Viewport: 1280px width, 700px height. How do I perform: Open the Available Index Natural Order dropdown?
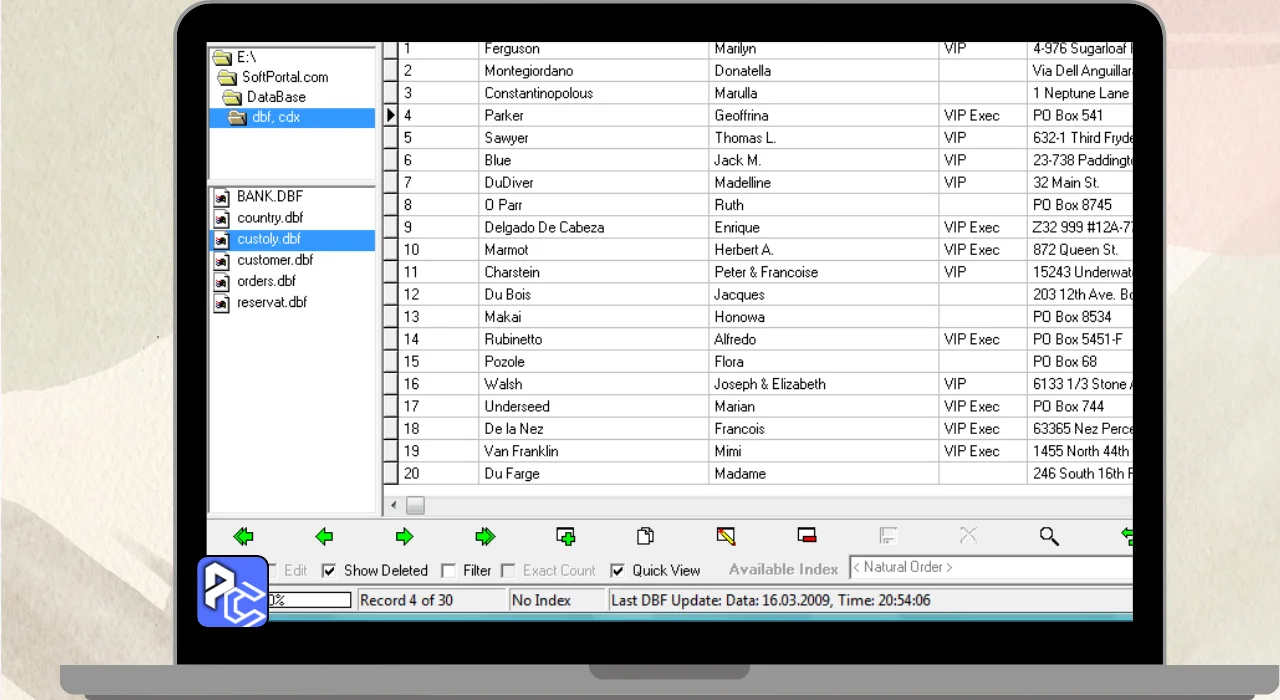[x=990, y=568]
